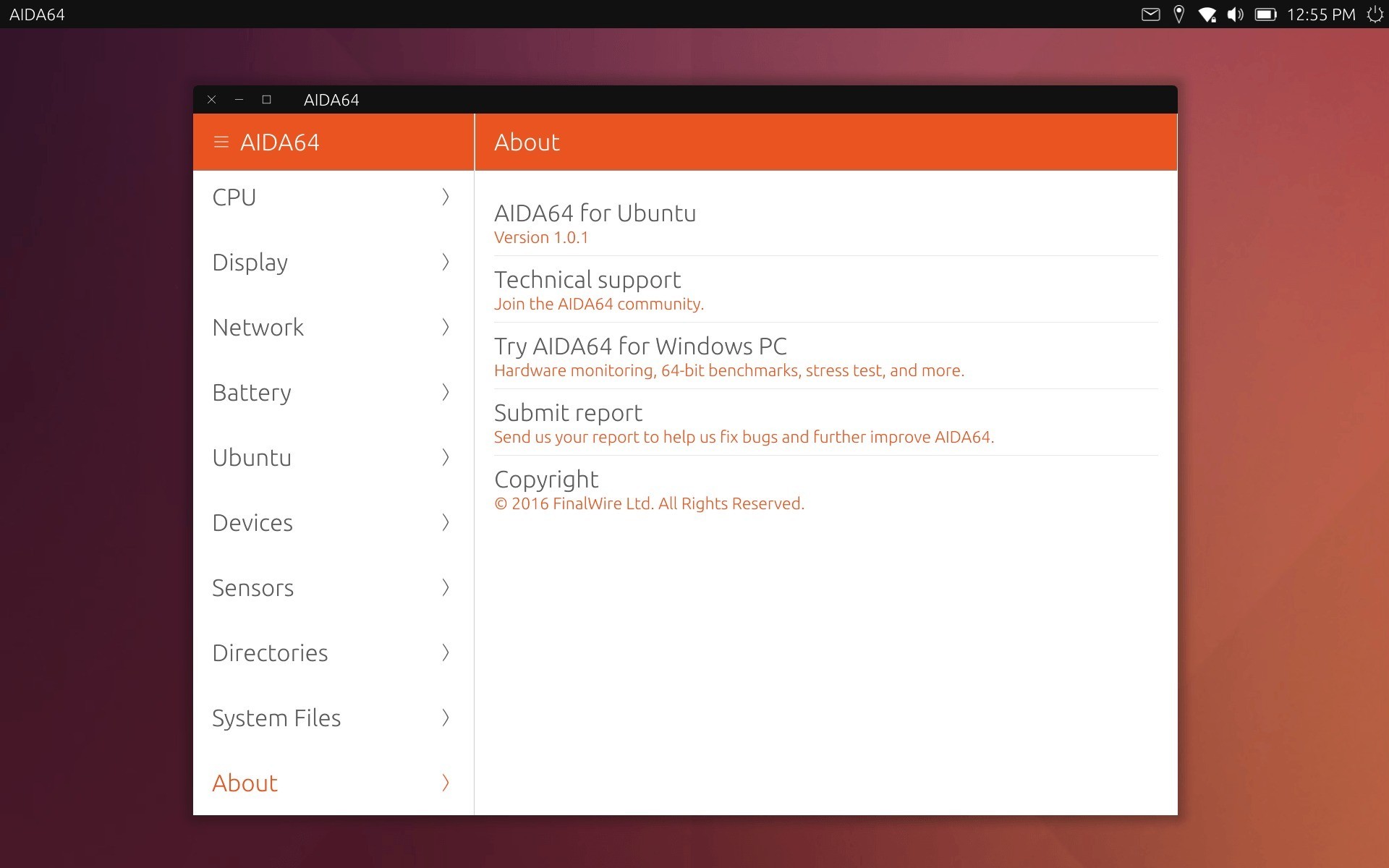The width and height of the screenshot is (1389, 868).
Task: Open the Battery section
Action: [252, 392]
